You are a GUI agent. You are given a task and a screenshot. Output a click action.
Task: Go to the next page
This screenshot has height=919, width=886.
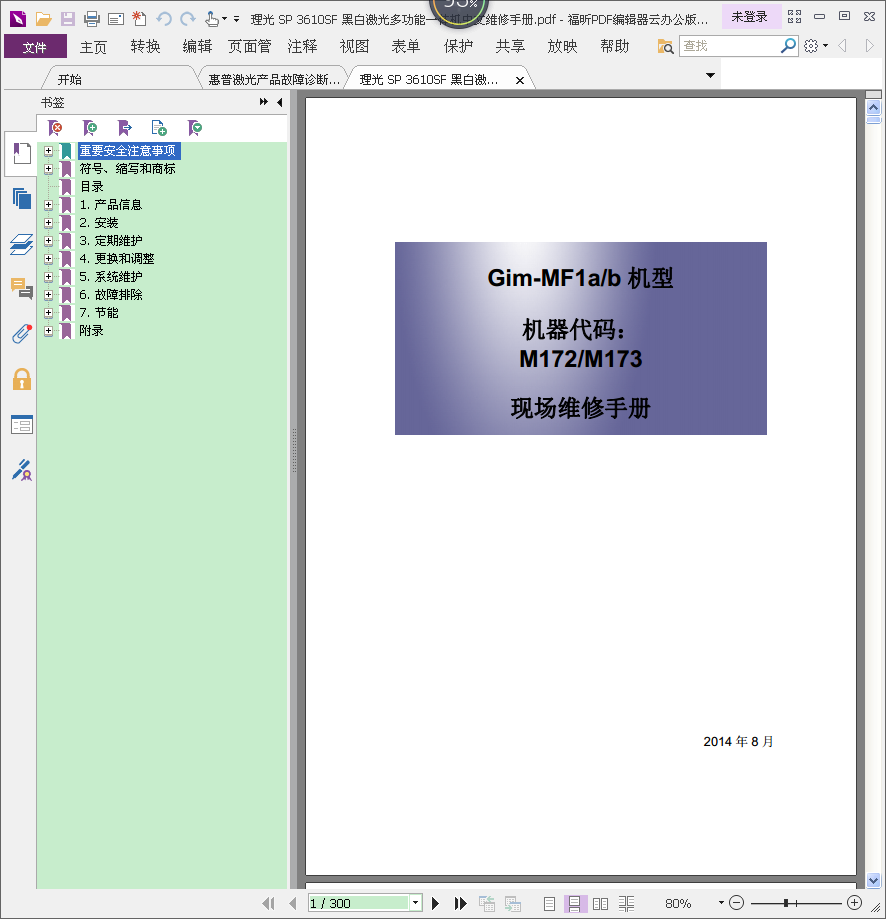point(435,903)
